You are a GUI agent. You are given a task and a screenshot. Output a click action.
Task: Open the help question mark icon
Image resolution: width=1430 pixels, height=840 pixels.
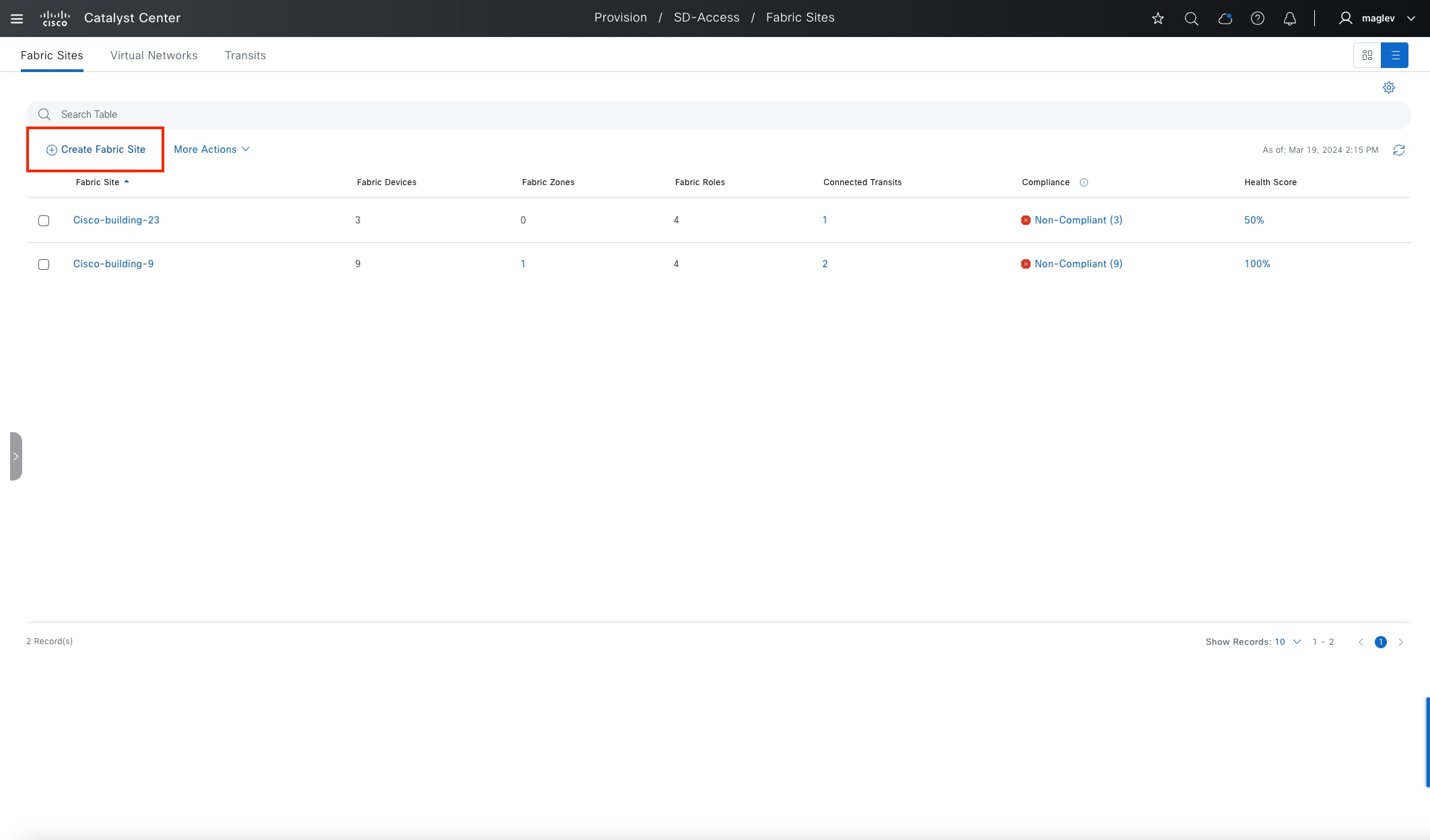1257,18
